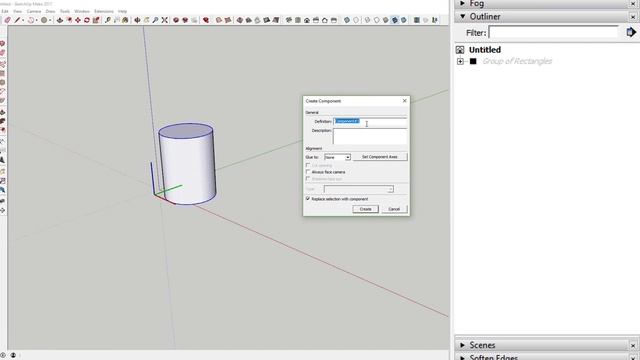
Task: Select the Pan tool
Action: point(146,20)
